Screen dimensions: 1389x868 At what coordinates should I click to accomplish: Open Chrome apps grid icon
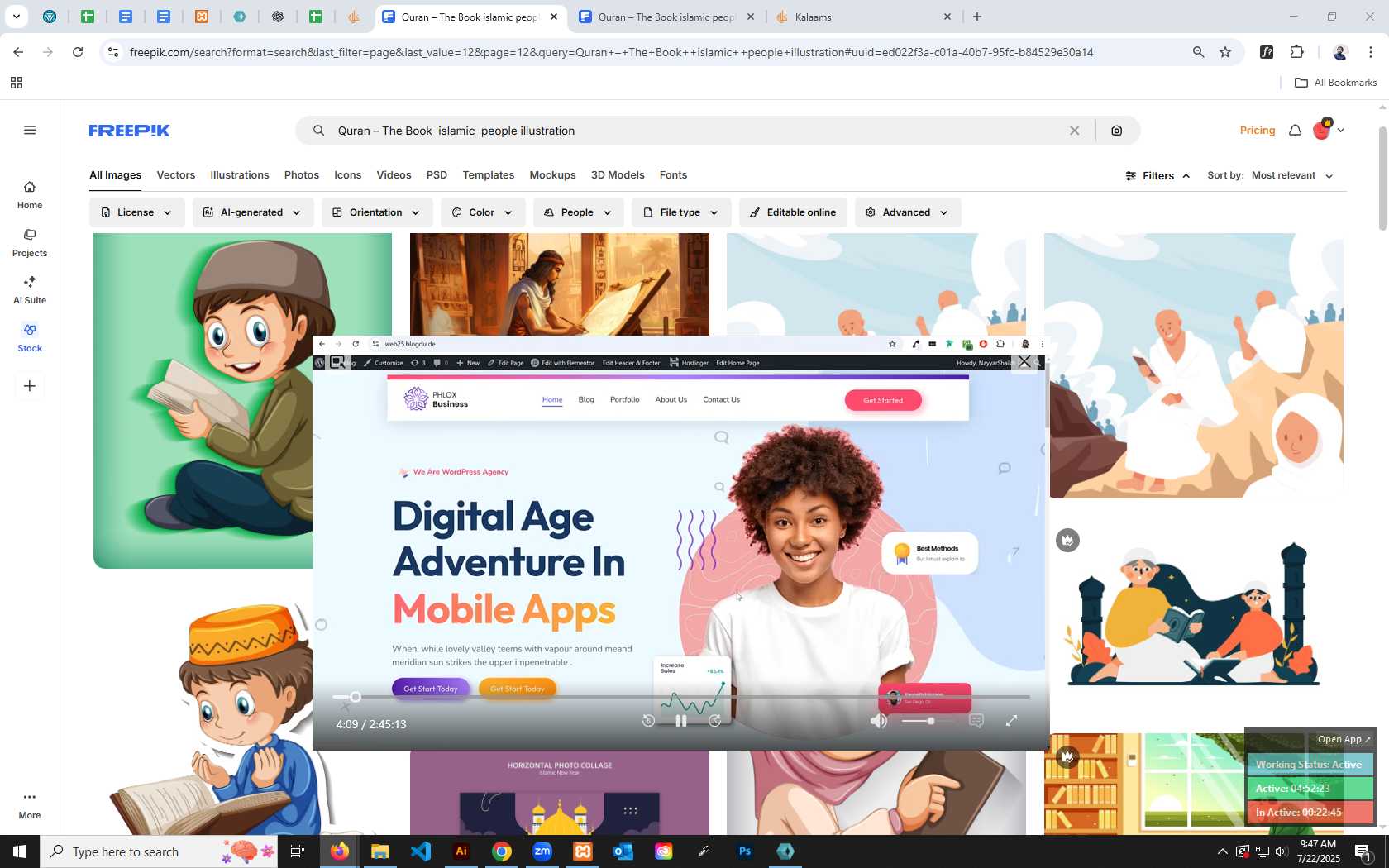[16, 83]
